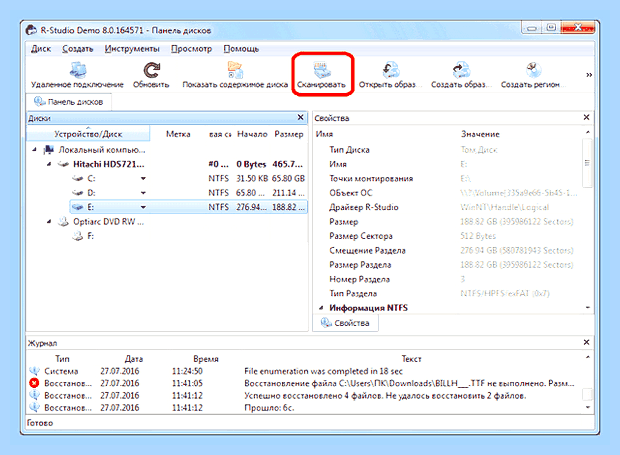Show more toolbar items via chevron
The width and height of the screenshot is (620, 455).
coord(589,75)
